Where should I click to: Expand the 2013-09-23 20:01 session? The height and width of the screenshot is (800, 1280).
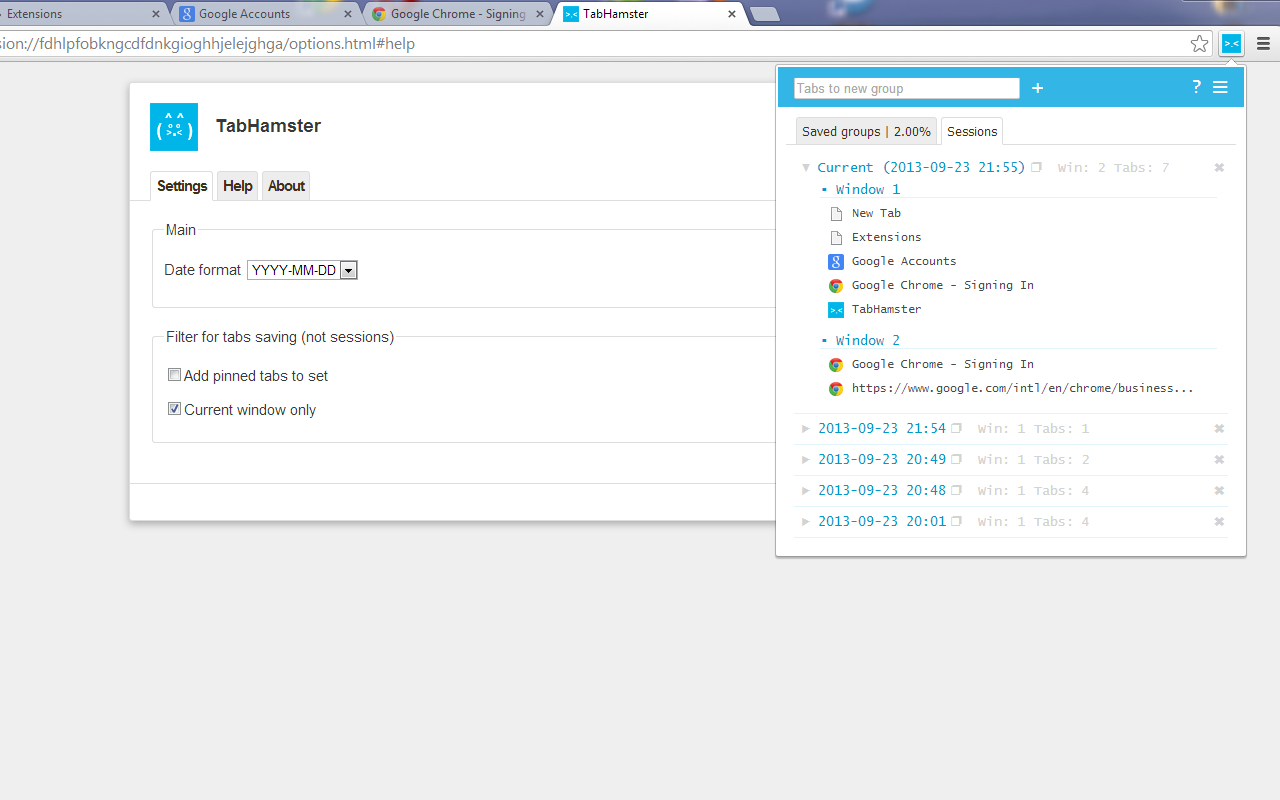coord(806,522)
